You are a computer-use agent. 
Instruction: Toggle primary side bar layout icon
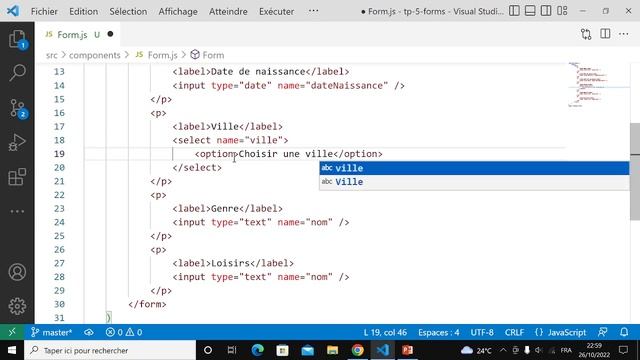click(514, 11)
